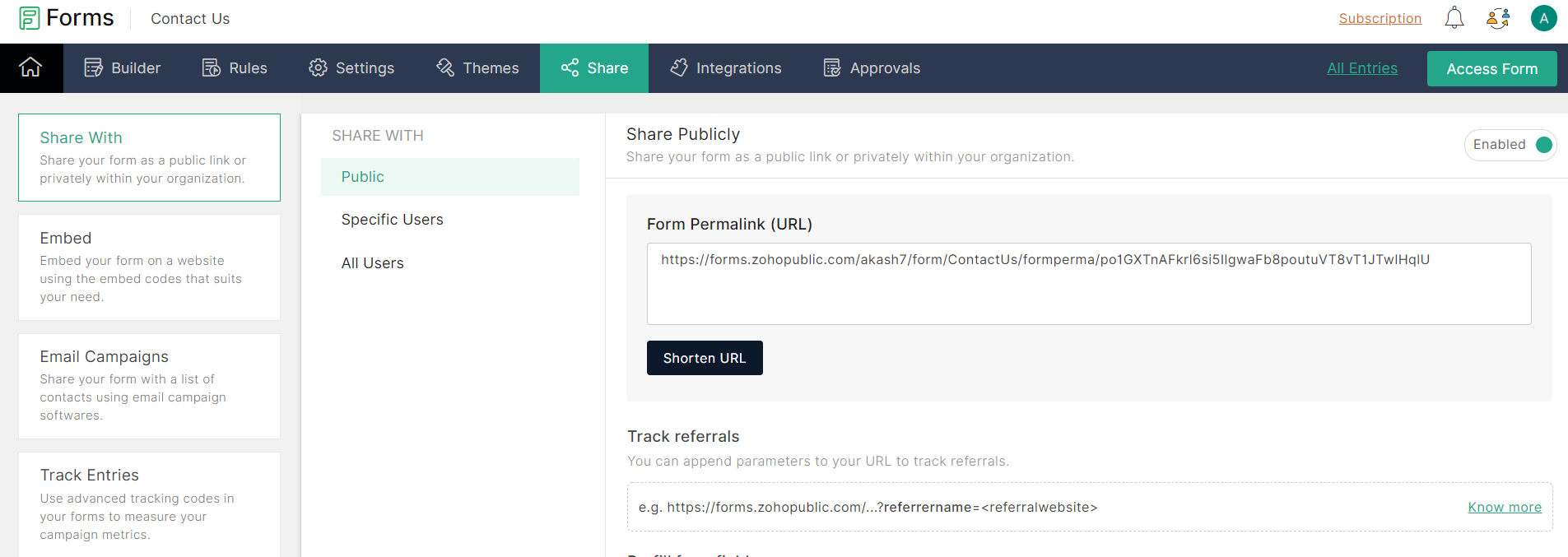Open the account avatar 'A'
The height and width of the screenshot is (557, 1568).
(1544, 18)
